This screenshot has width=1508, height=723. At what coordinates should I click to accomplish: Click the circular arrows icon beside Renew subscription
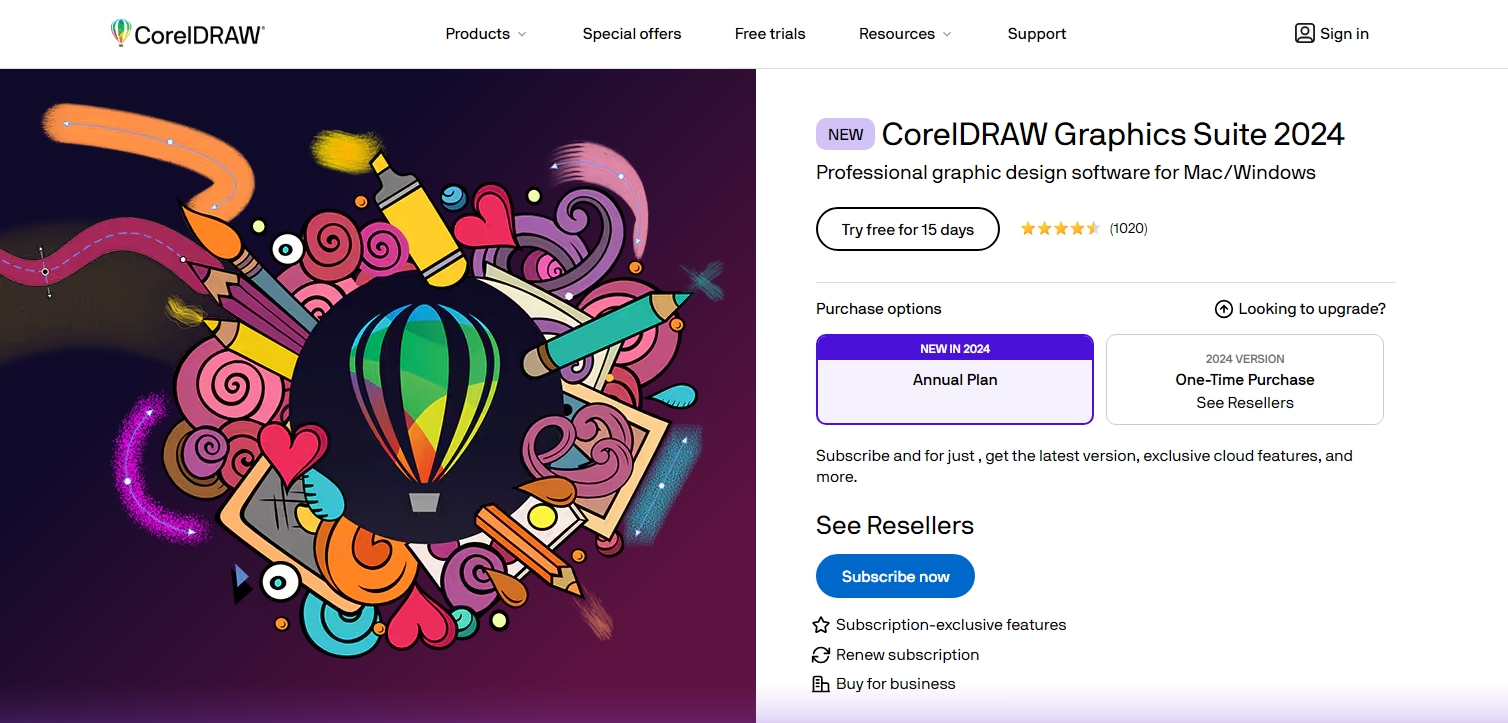pos(820,654)
